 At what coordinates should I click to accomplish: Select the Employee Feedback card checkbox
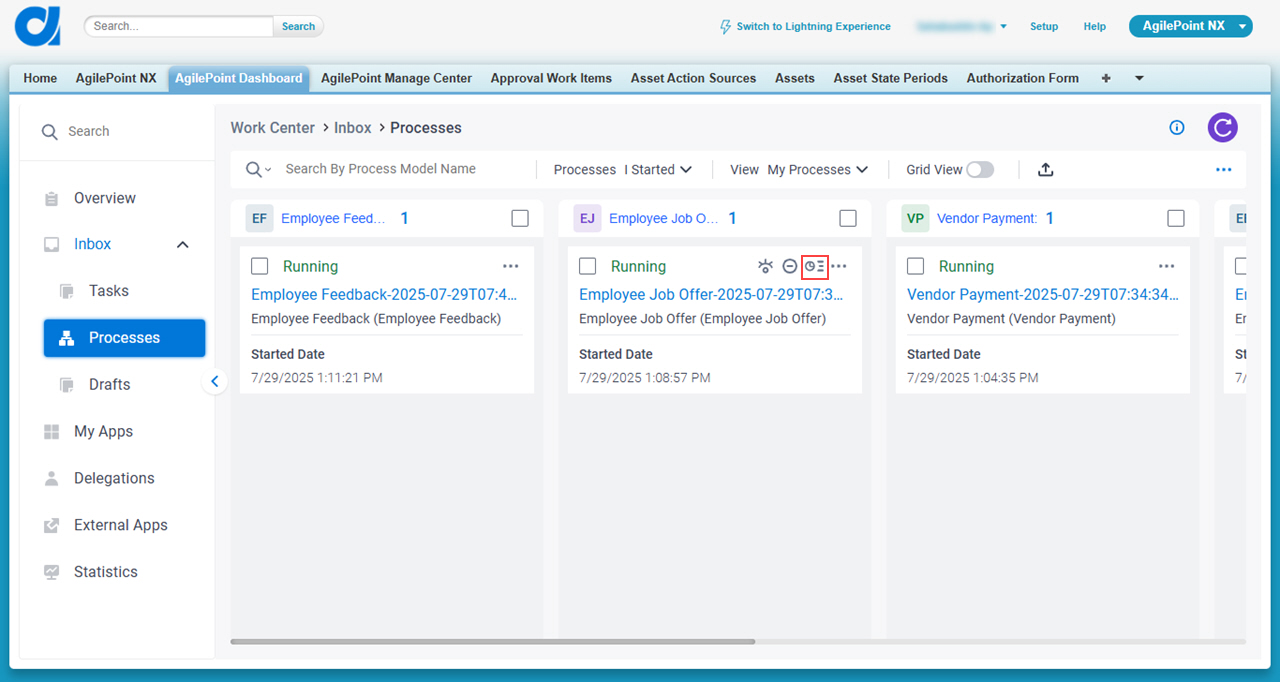coord(260,266)
